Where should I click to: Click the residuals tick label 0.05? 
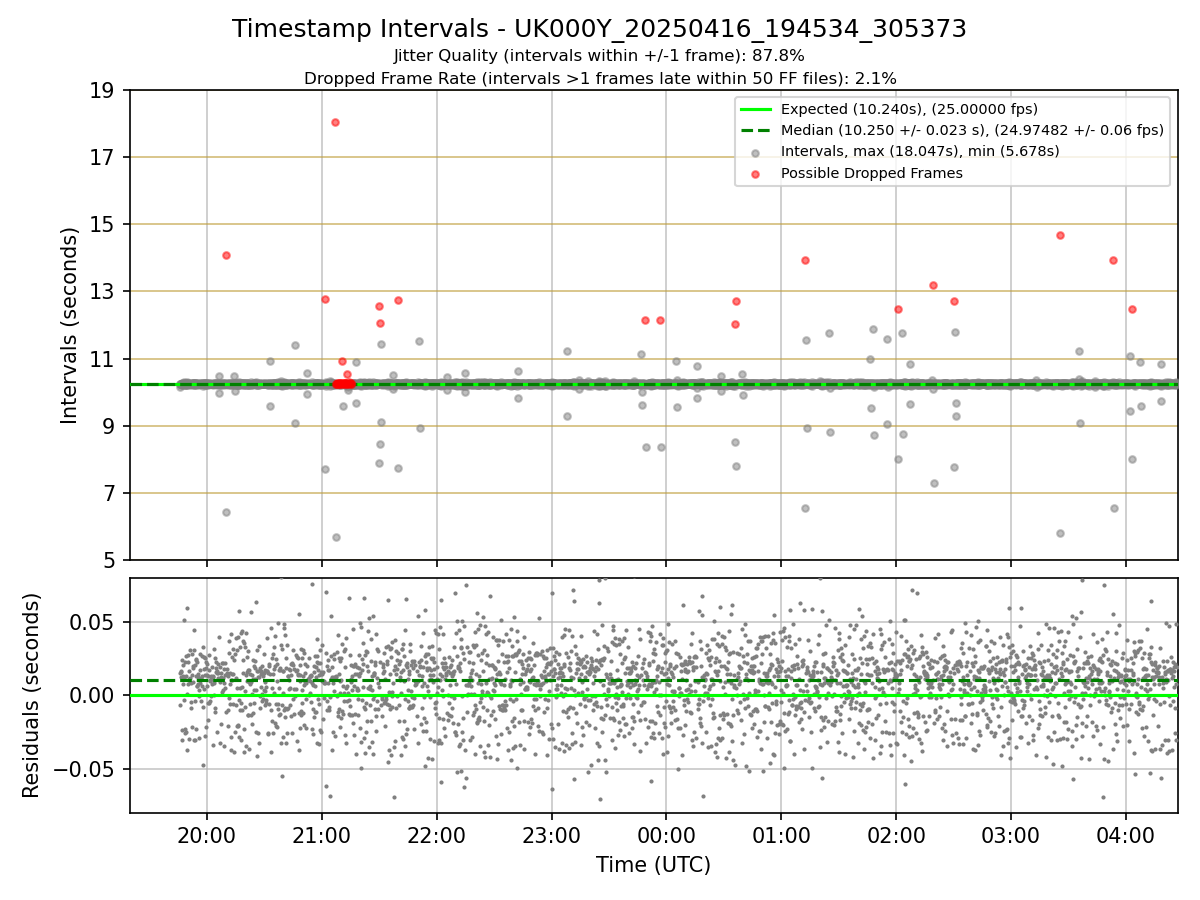pyautogui.click(x=93, y=621)
